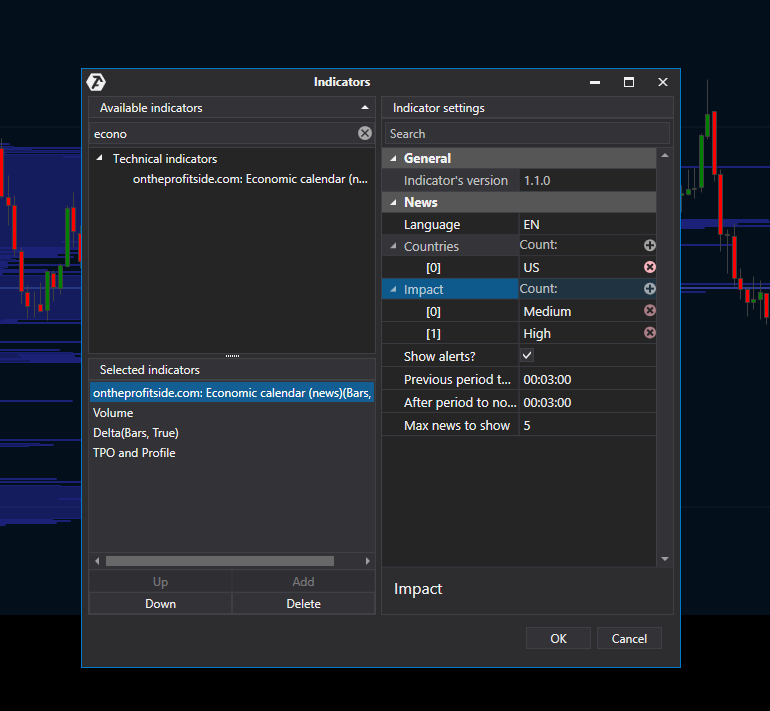Select the Selected indicators header
The width and height of the screenshot is (770, 711).
tap(232, 369)
